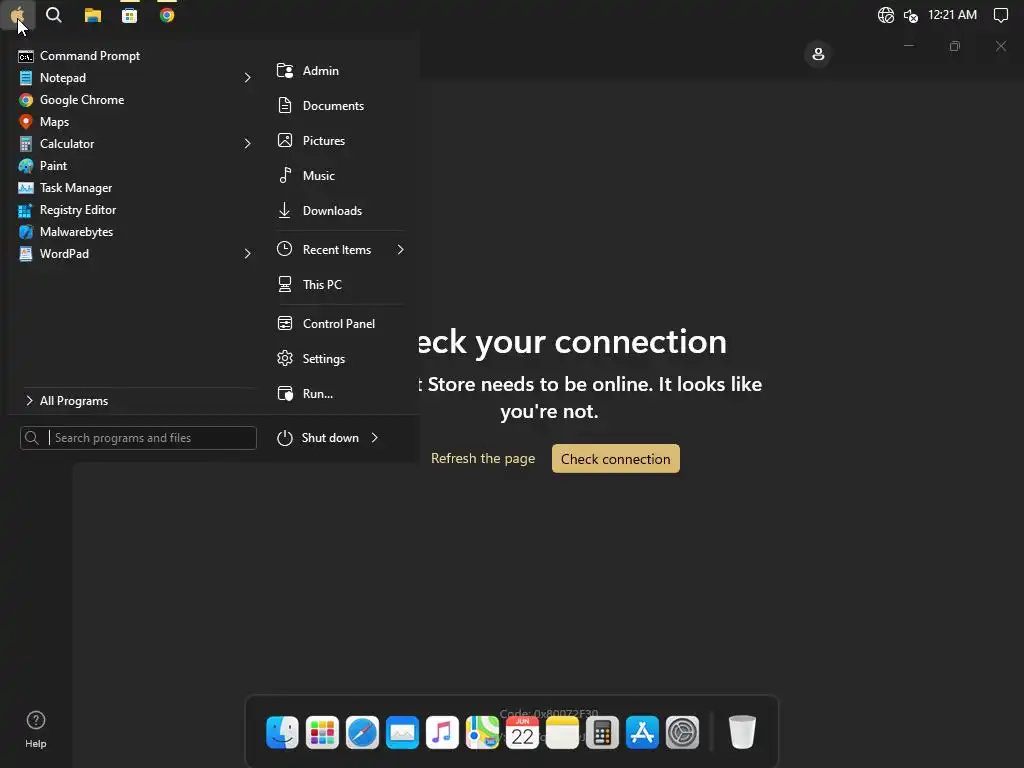Open Calculator icon in the dock
Image resolution: width=1024 pixels, height=768 pixels.
(602, 732)
